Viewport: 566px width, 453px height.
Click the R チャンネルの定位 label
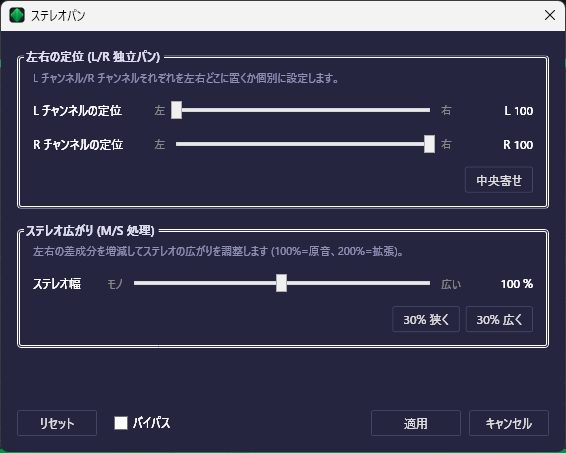click(x=78, y=144)
